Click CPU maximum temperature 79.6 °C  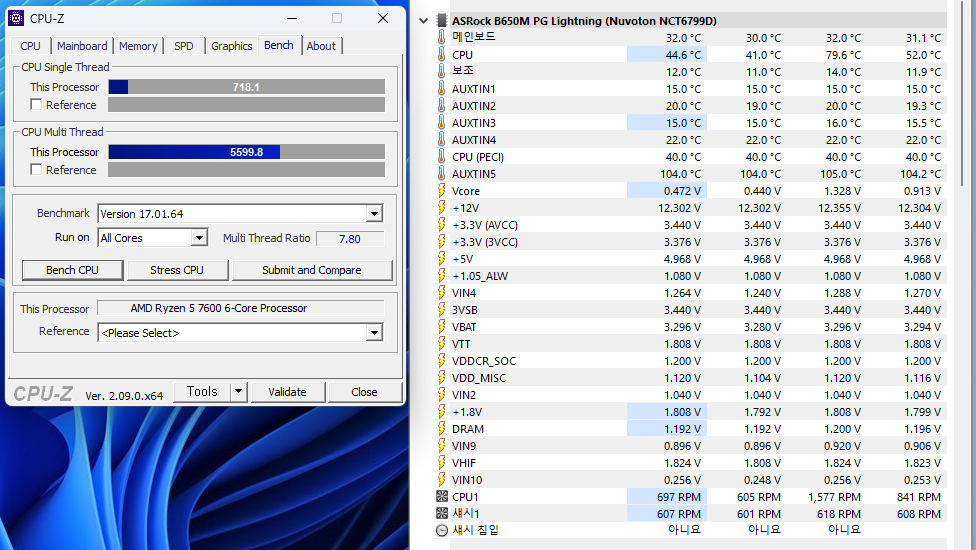(843, 55)
